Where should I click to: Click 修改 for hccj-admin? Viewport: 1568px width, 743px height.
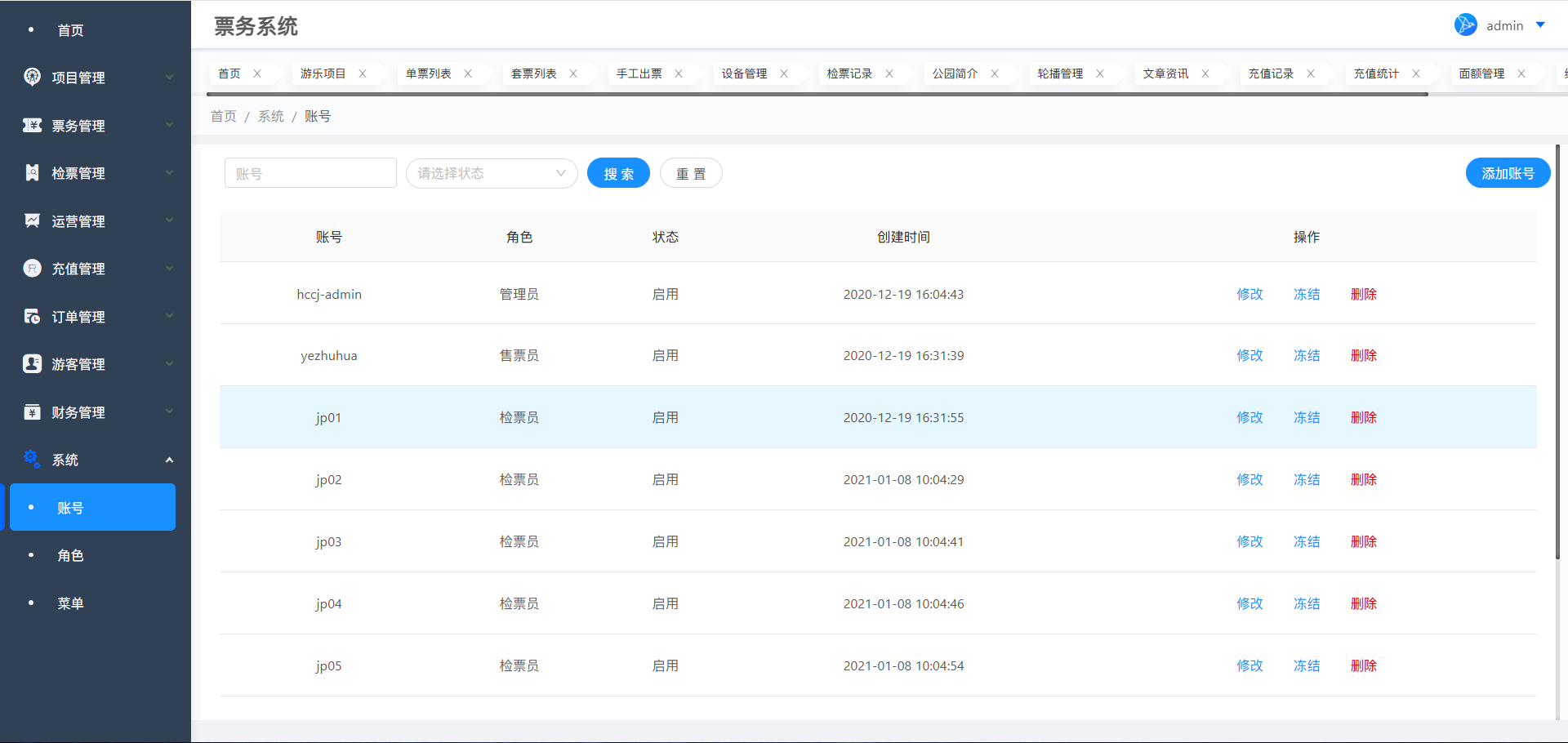click(1249, 294)
